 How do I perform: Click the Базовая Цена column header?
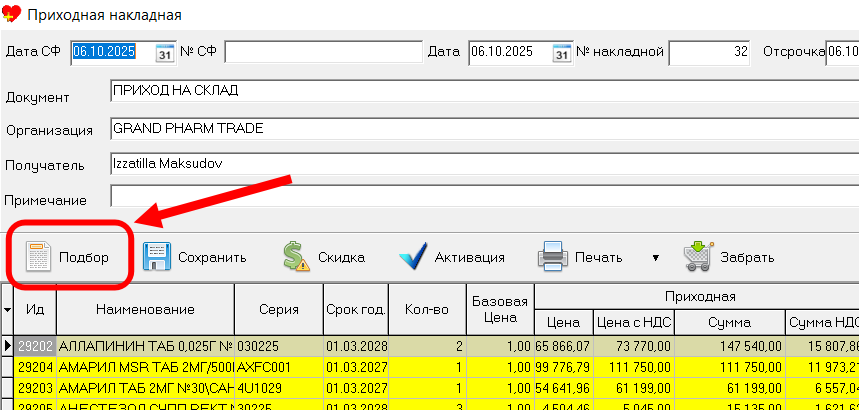pos(500,309)
